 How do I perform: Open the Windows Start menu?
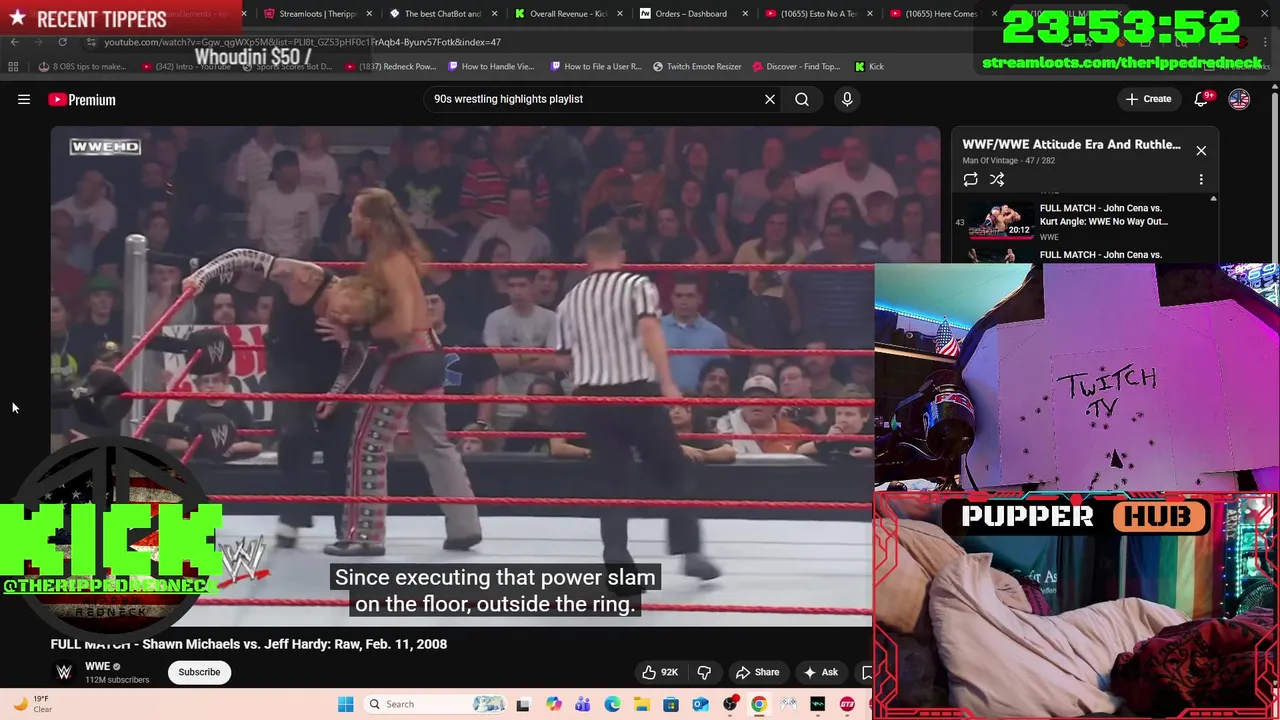coord(345,704)
